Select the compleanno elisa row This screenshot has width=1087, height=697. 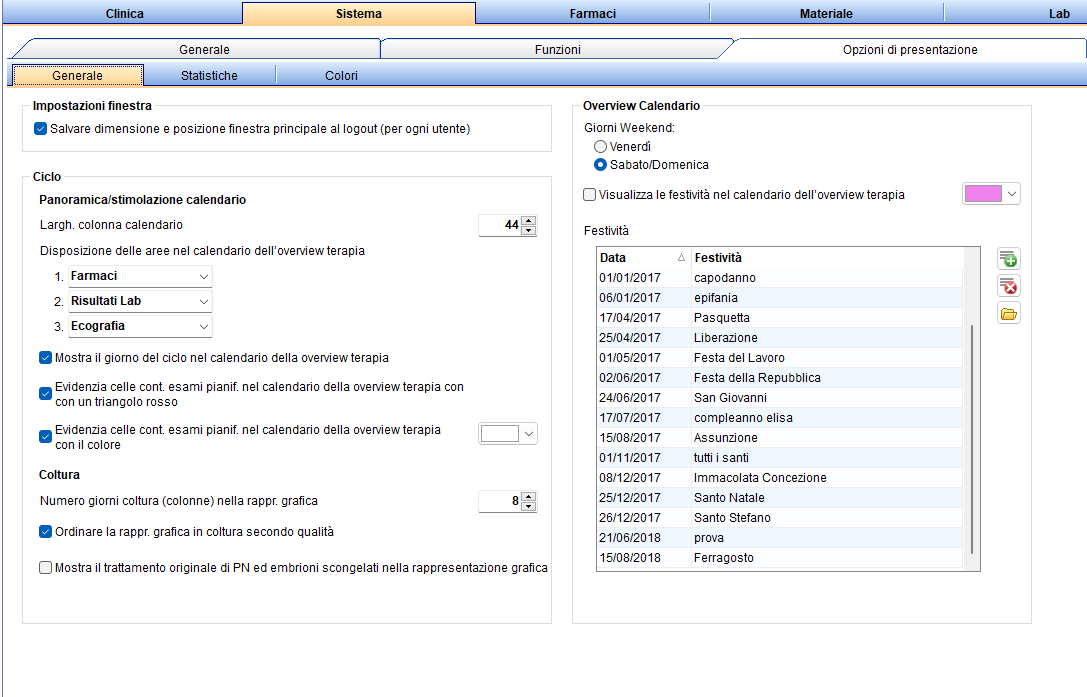(780, 418)
